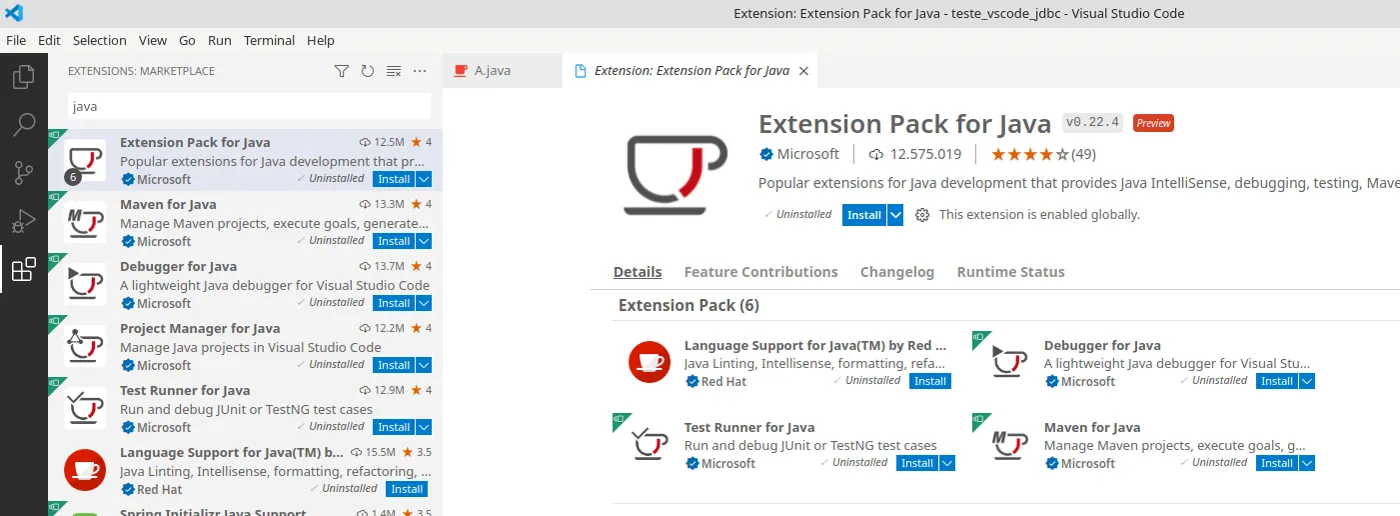Install Test Runner for Java in pack section

[x=918, y=463]
